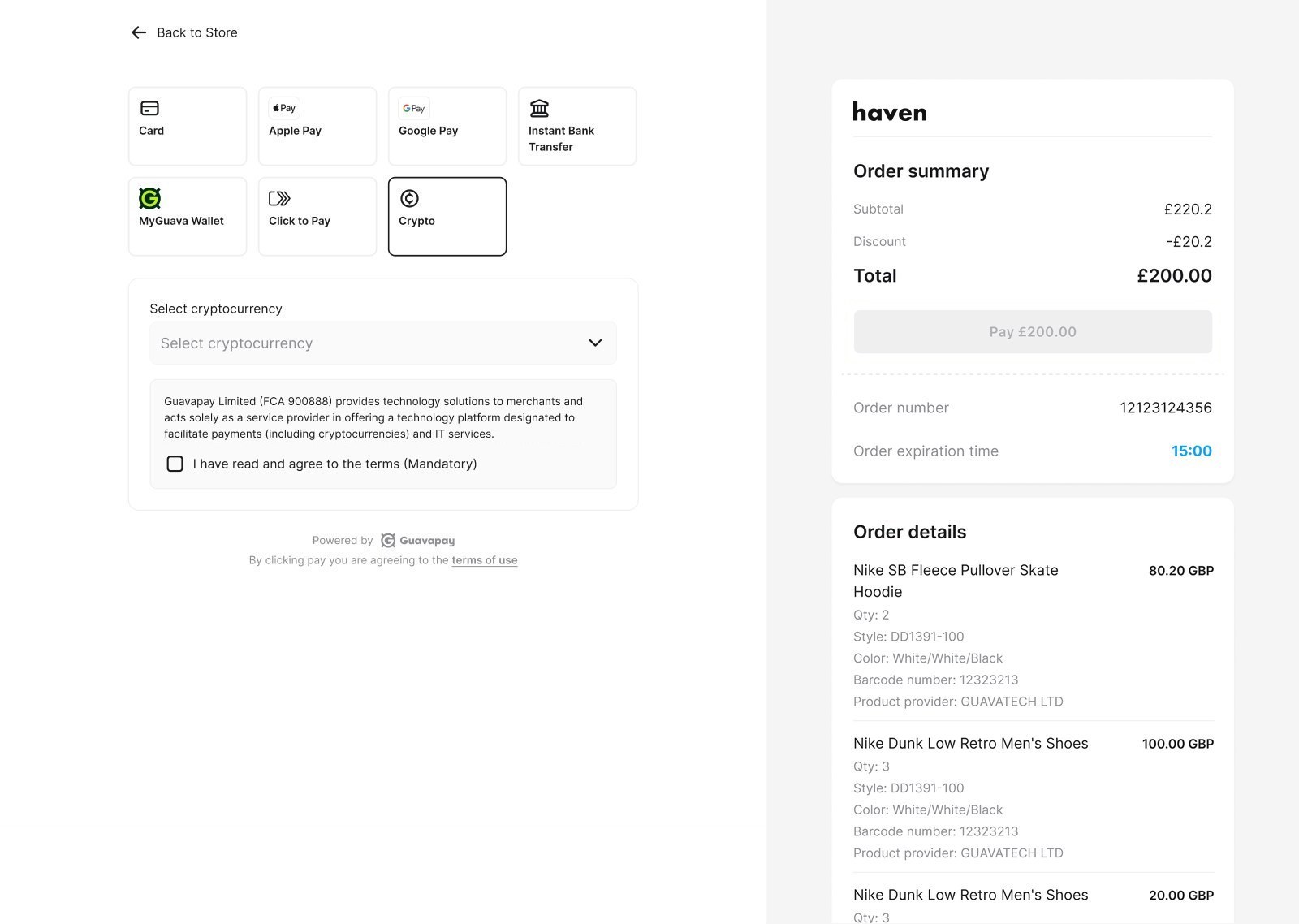The height and width of the screenshot is (924, 1299).
Task: Click the 80.20 GBP price
Action: (x=1180, y=571)
